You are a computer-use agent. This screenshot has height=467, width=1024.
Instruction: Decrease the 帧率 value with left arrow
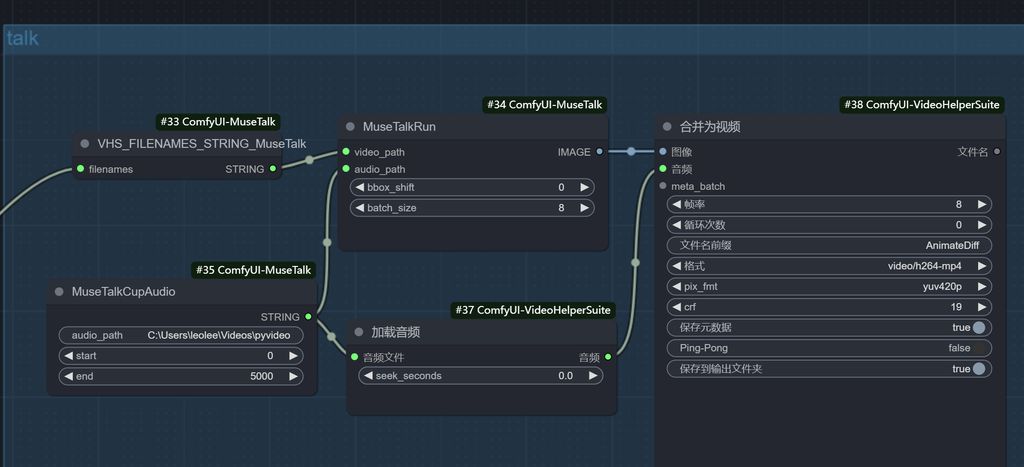coord(675,204)
